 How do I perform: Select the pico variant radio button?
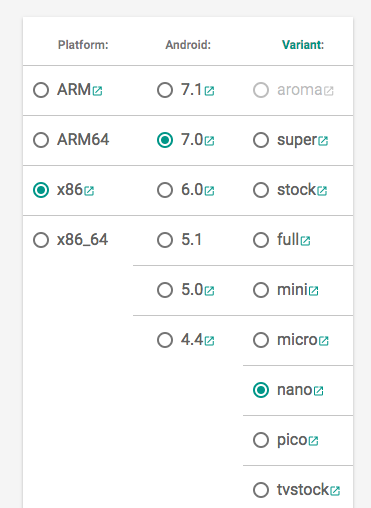[261, 440]
